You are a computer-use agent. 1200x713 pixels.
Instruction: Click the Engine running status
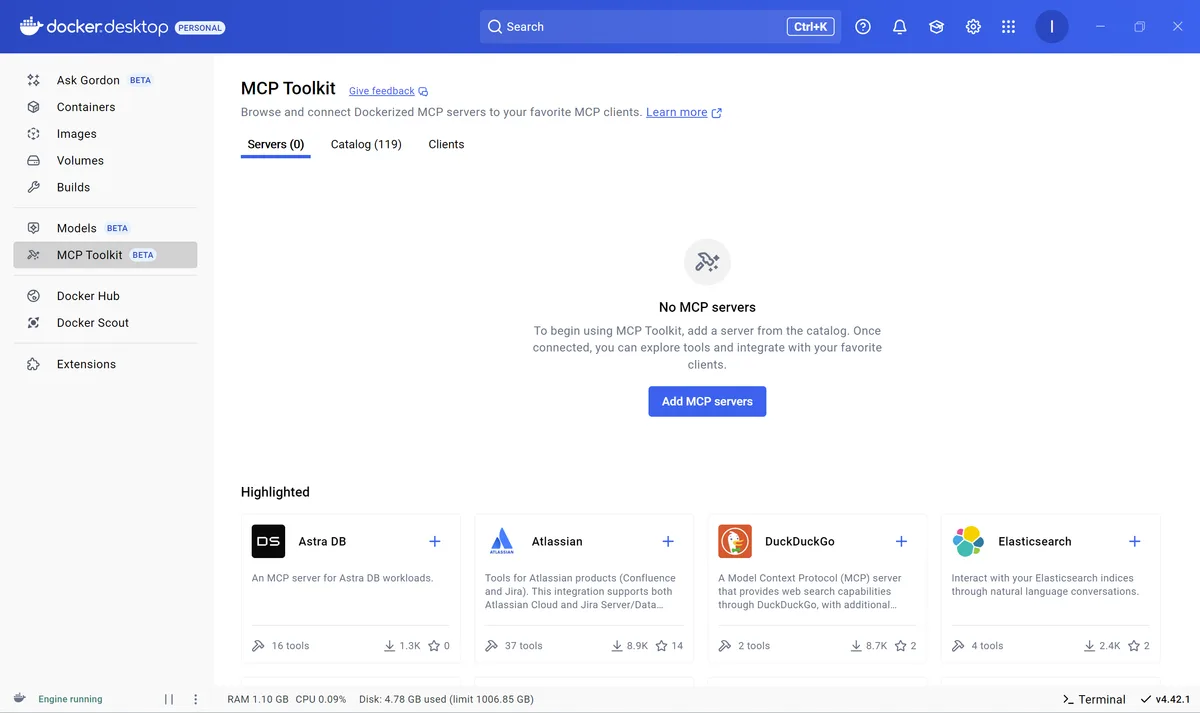click(x=58, y=699)
